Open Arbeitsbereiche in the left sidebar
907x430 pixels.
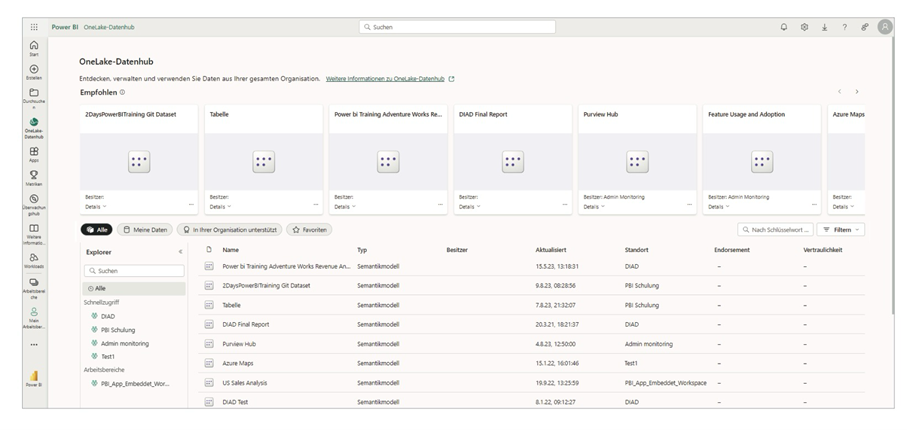[34, 288]
